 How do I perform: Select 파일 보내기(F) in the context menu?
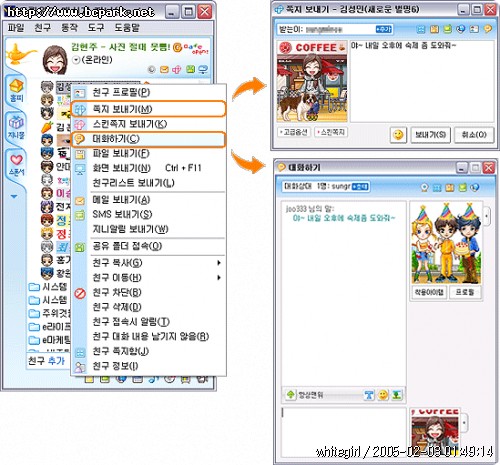click(148, 153)
